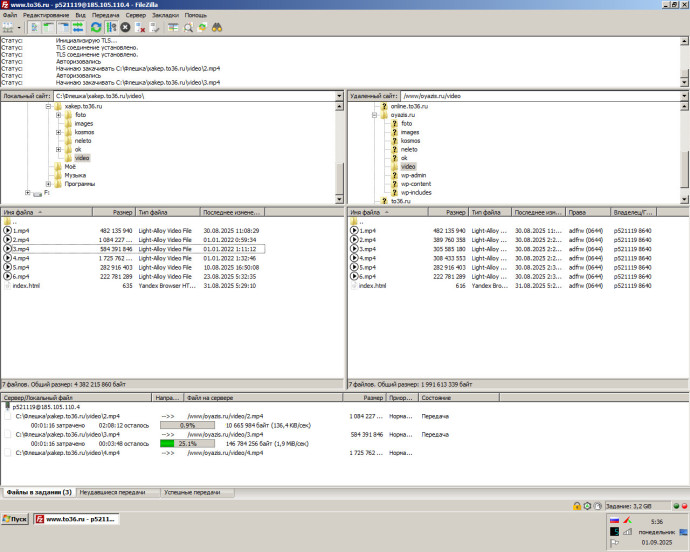Viewport: 690px width, 552px height.
Task: Toggle transfer queue display button
Action: (78, 28)
